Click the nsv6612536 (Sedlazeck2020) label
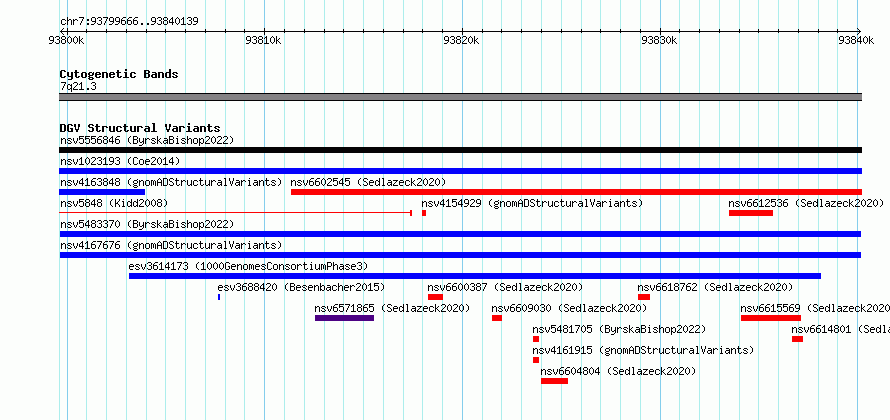The width and height of the screenshot is (890, 420). [806, 203]
